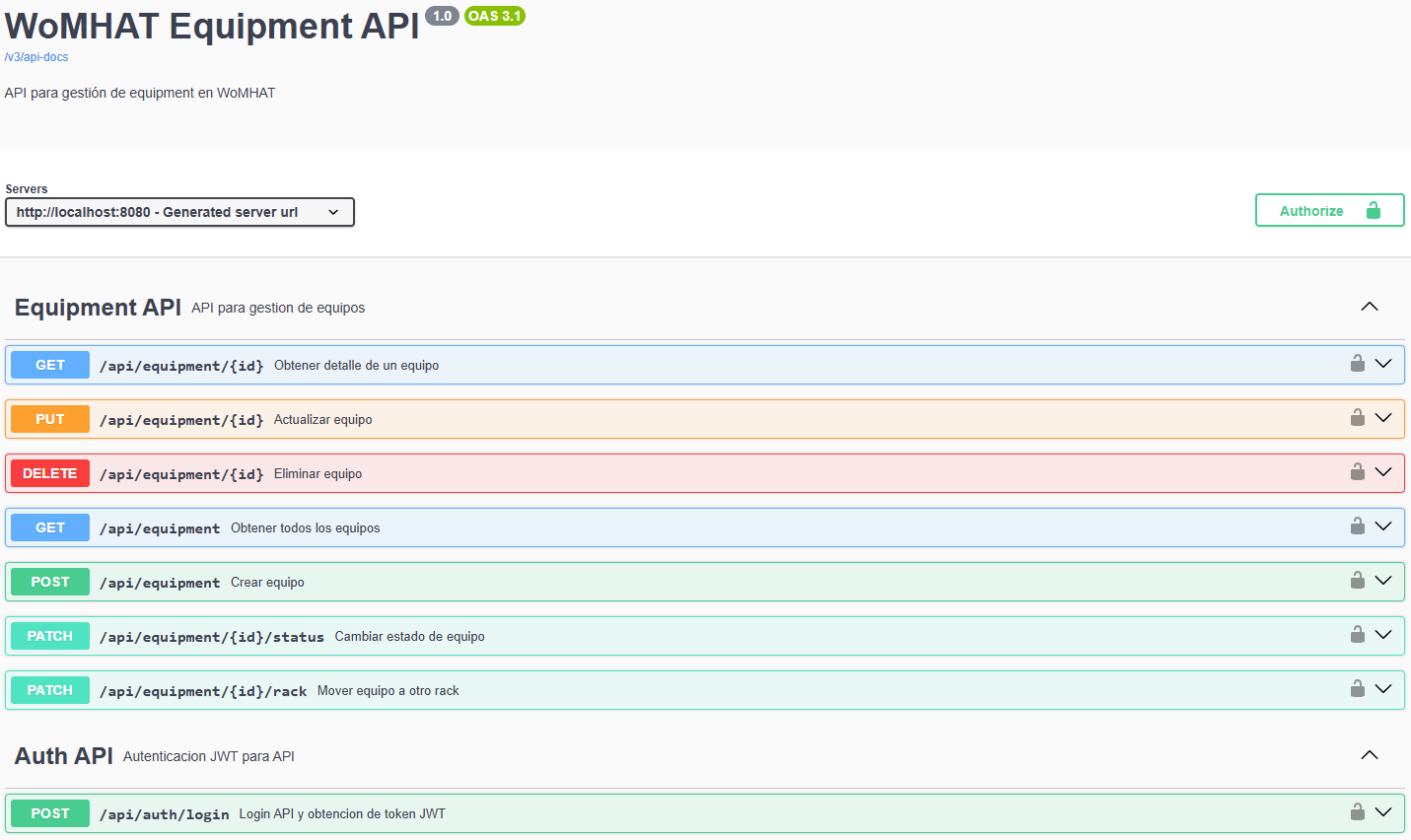This screenshot has width=1411, height=840.
Task: Expand the Cambiar estado de equipo chevron
Action: 1383,635
